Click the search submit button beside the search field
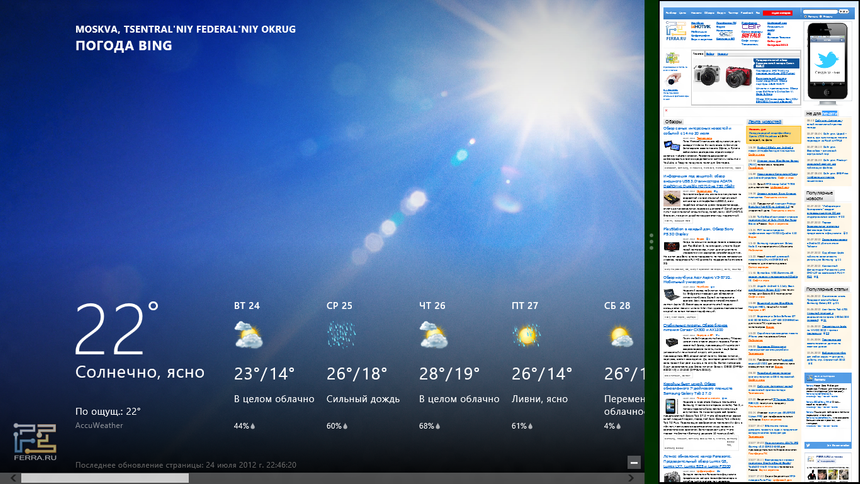This screenshot has width=860, height=484. pos(844,12)
